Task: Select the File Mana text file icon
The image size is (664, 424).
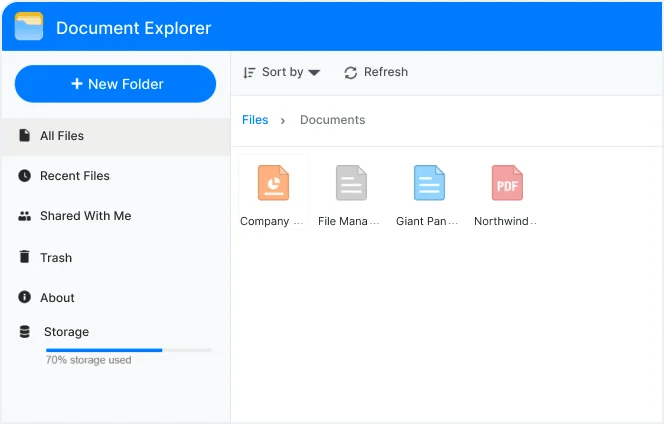Action: 351,183
